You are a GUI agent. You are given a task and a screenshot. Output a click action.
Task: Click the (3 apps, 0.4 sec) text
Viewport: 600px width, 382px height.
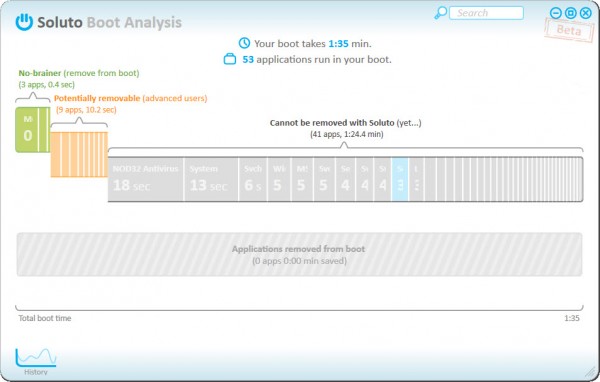click(47, 85)
